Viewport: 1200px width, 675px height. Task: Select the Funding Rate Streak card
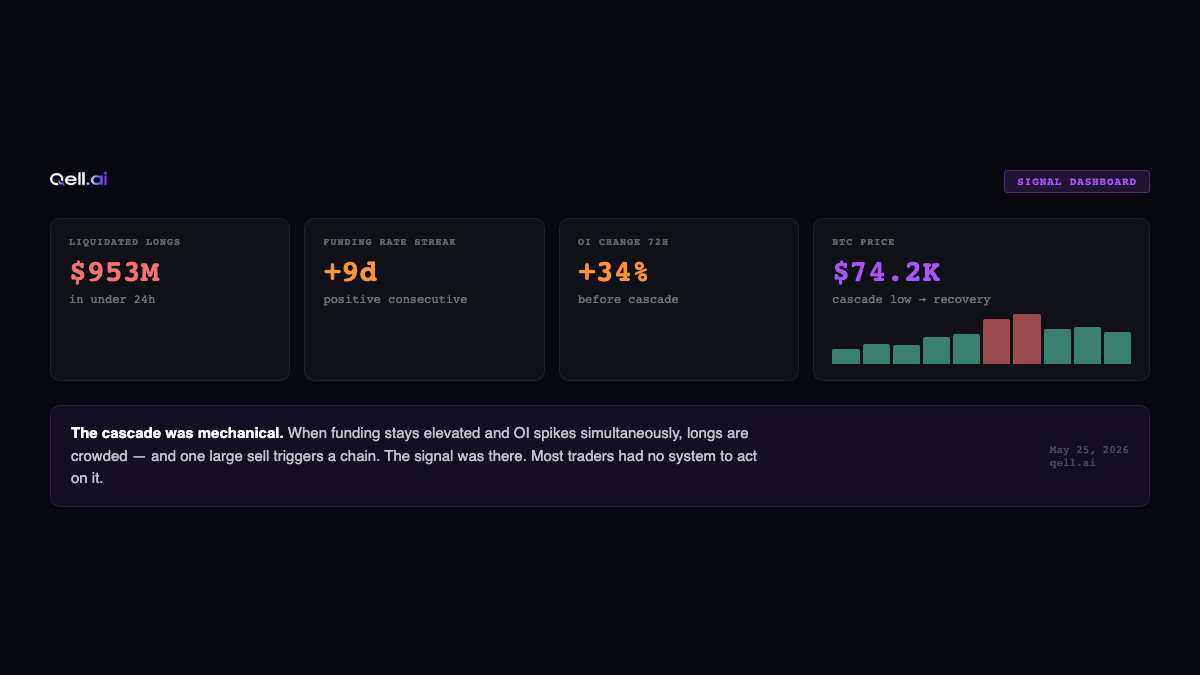click(424, 299)
